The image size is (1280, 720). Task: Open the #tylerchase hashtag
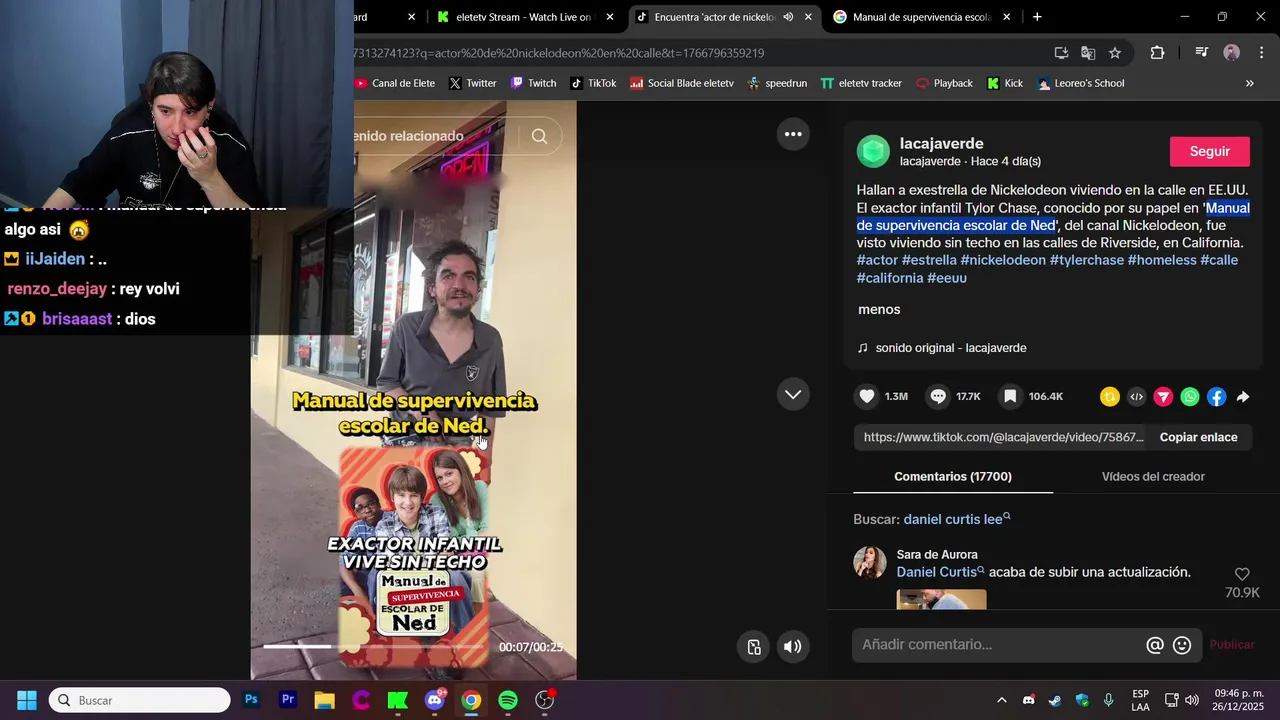(1086, 260)
